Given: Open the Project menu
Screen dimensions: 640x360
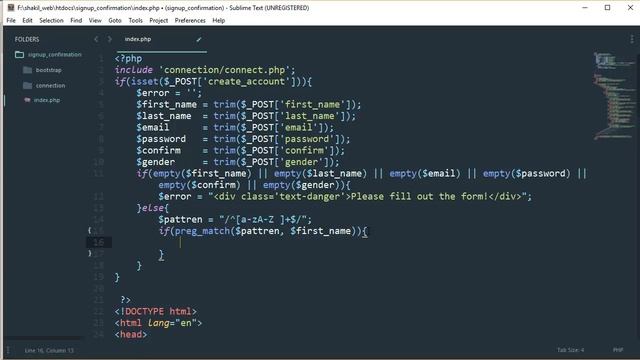Looking at the screenshot, I should (x=158, y=20).
